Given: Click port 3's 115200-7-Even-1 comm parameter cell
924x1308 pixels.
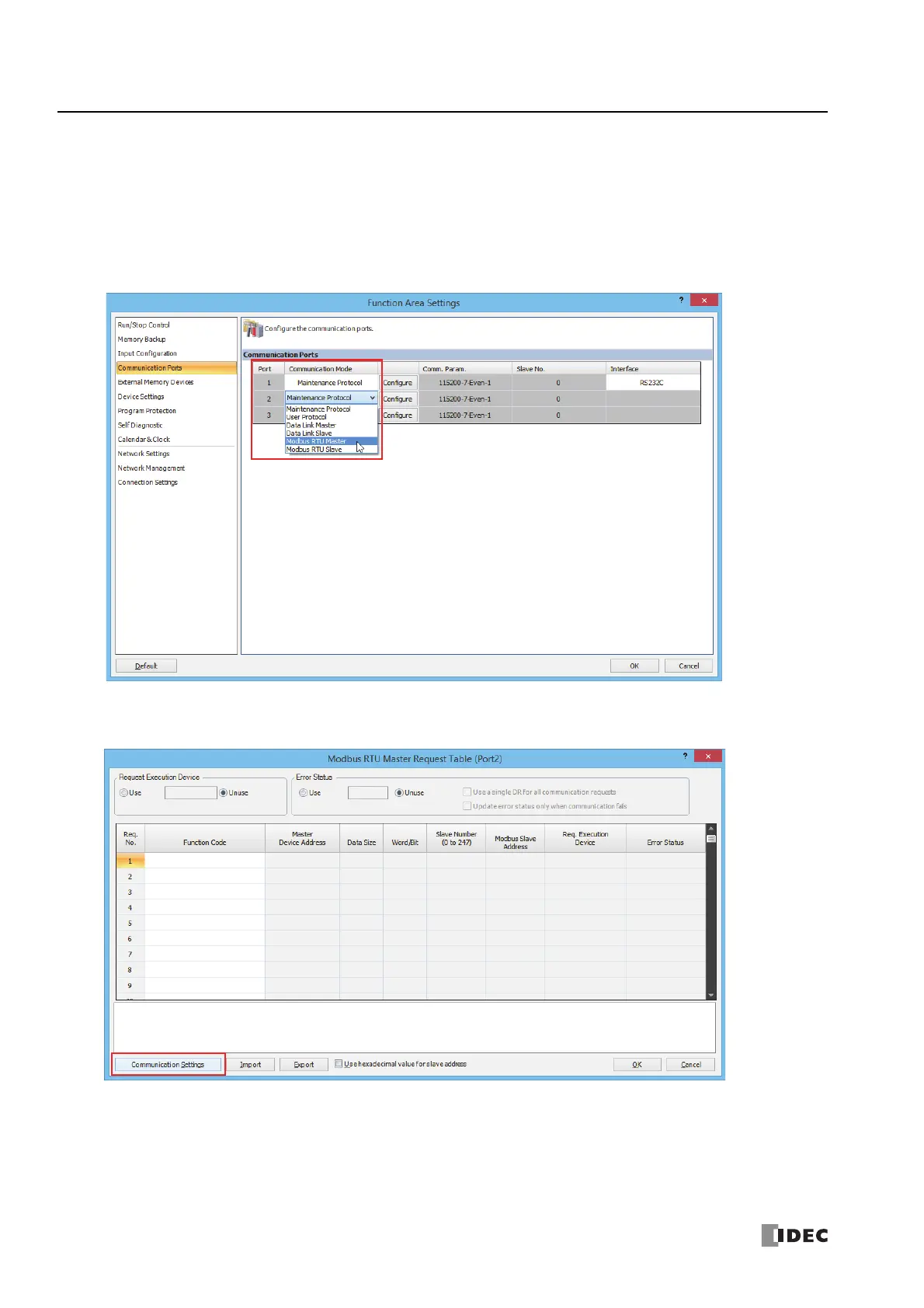Looking at the screenshot, I should (x=465, y=416).
